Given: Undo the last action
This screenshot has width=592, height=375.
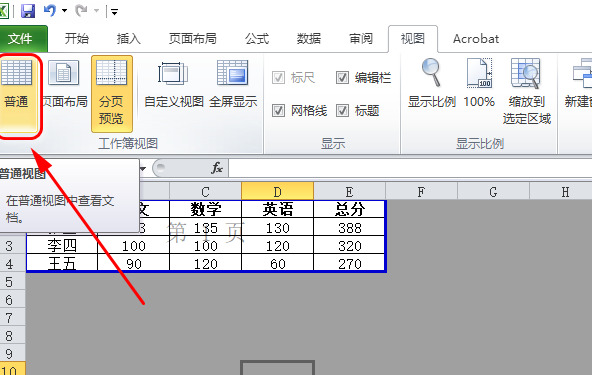Looking at the screenshot, I should [x=49, y=11].
